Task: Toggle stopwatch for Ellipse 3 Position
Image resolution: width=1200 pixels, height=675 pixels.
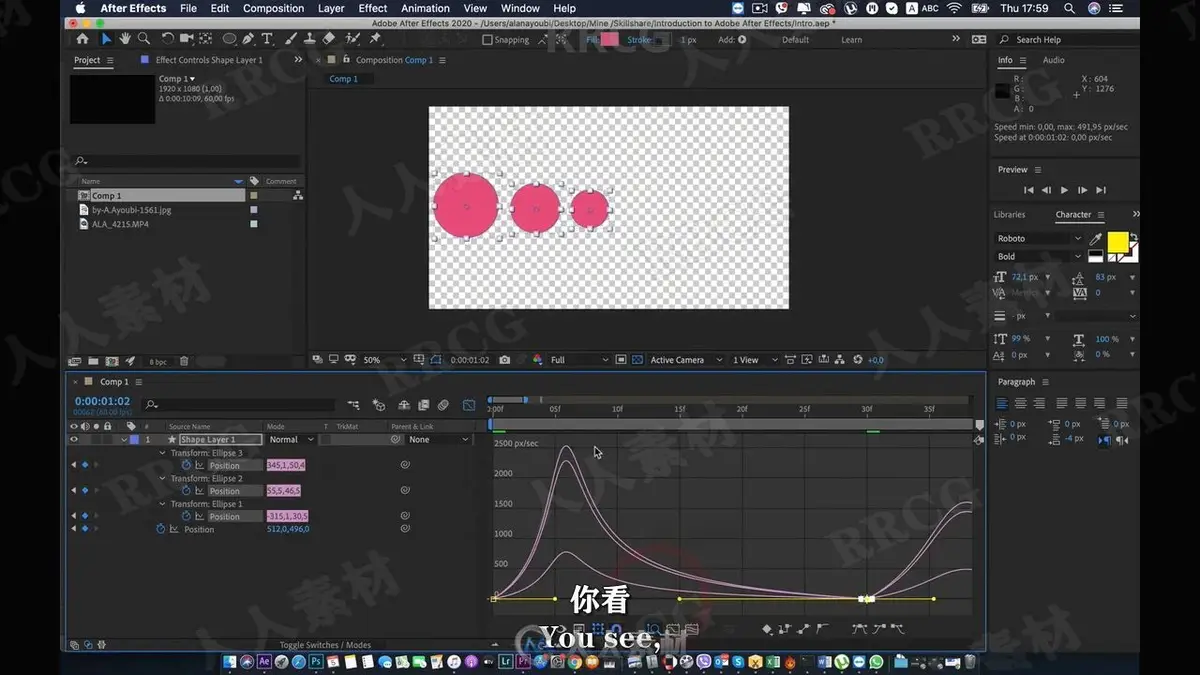Action: click(x=186, y=465)
